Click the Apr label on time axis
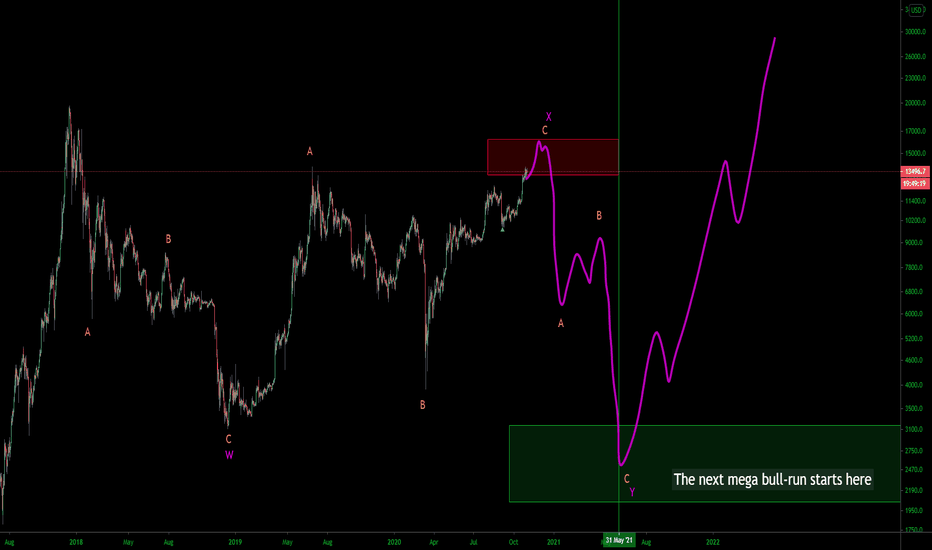The height and width of the screenshot is (550, 932). (434, 542)
